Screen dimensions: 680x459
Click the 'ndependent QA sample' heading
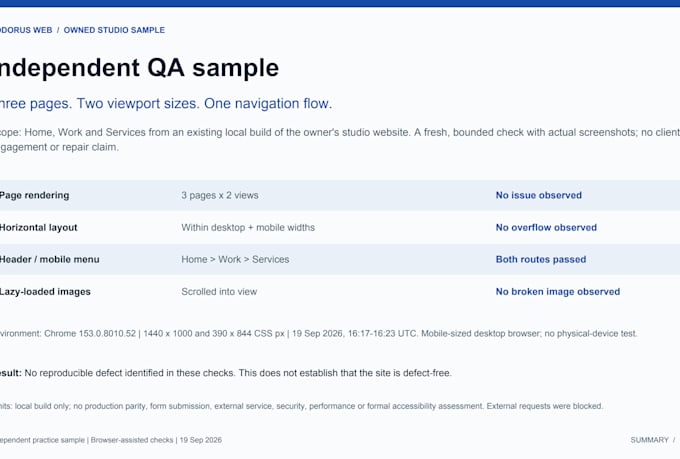[x=139, y=68]
